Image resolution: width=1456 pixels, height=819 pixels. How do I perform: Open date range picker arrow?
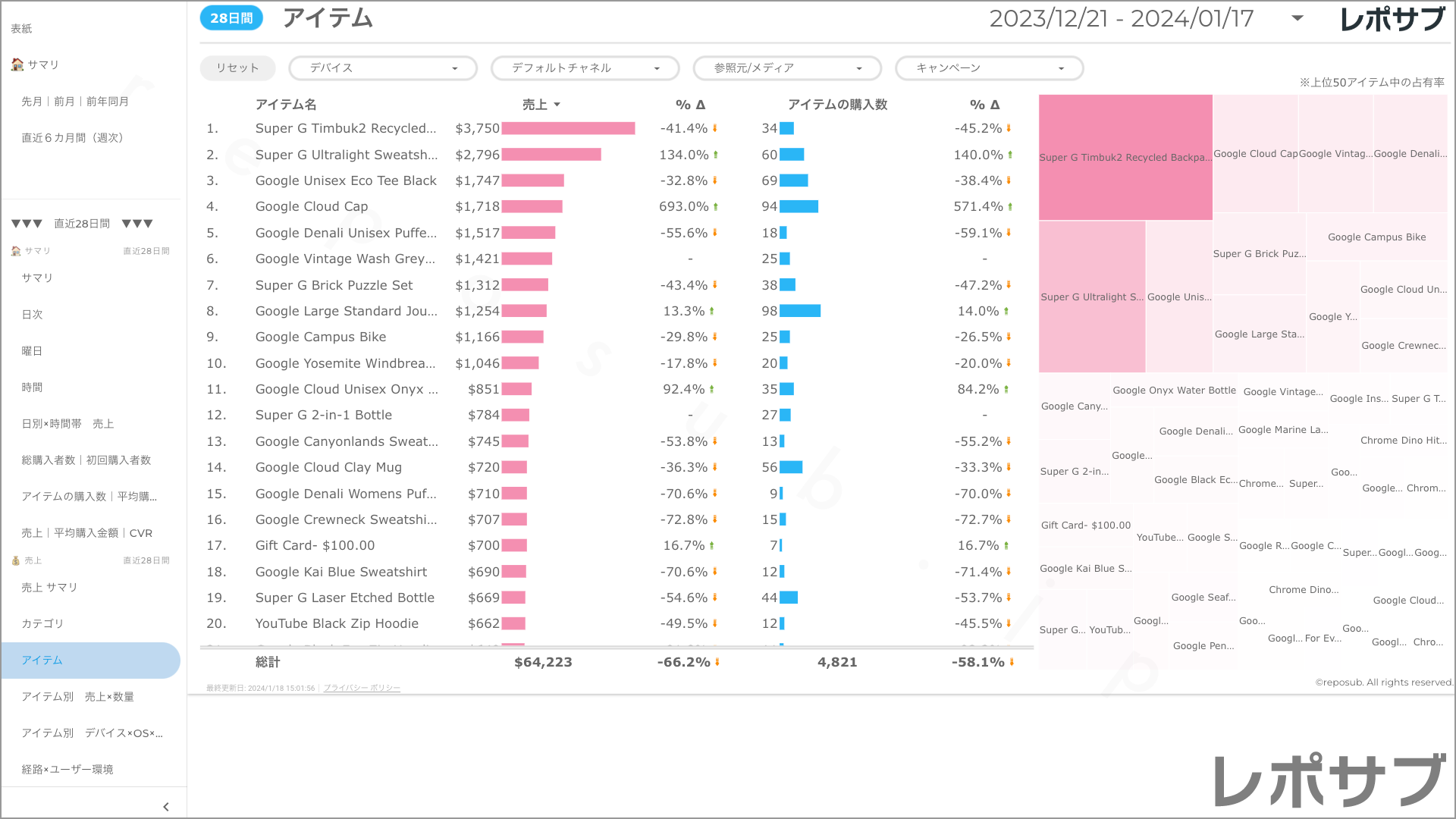point(1298,18)
